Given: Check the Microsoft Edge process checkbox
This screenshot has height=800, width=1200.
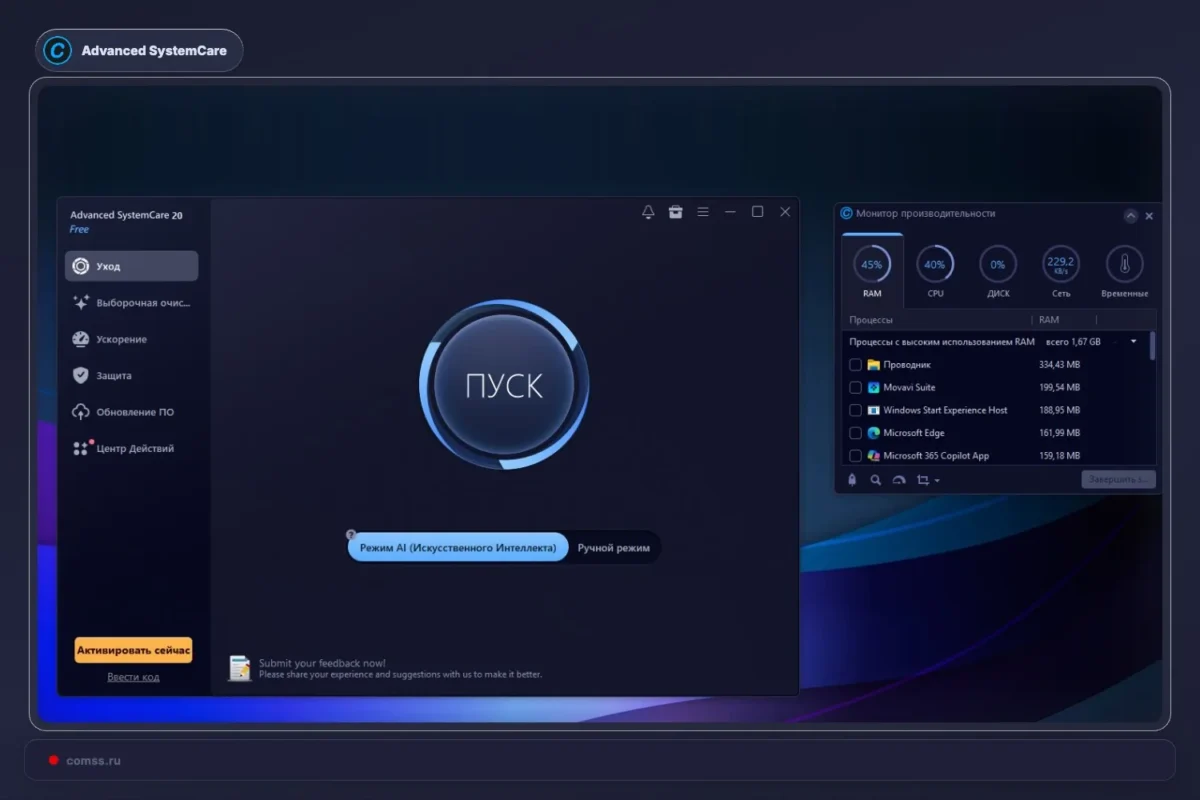Looking at the screenshot, I should (855, 433).
